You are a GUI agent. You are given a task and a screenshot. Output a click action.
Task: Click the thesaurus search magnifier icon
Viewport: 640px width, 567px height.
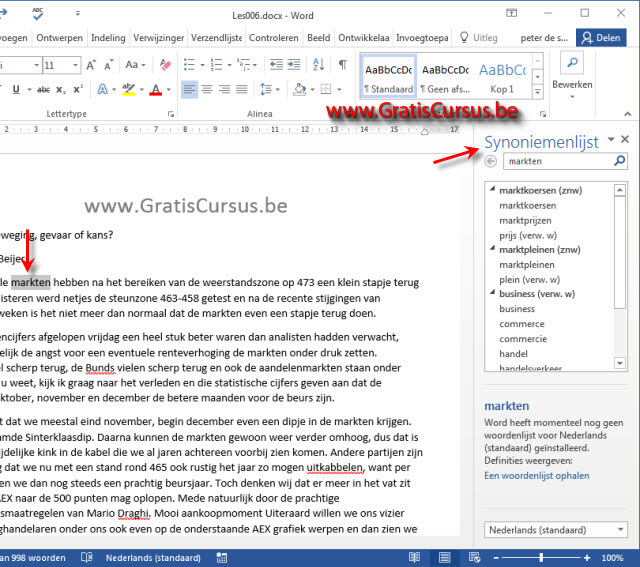tap(620, 161)
